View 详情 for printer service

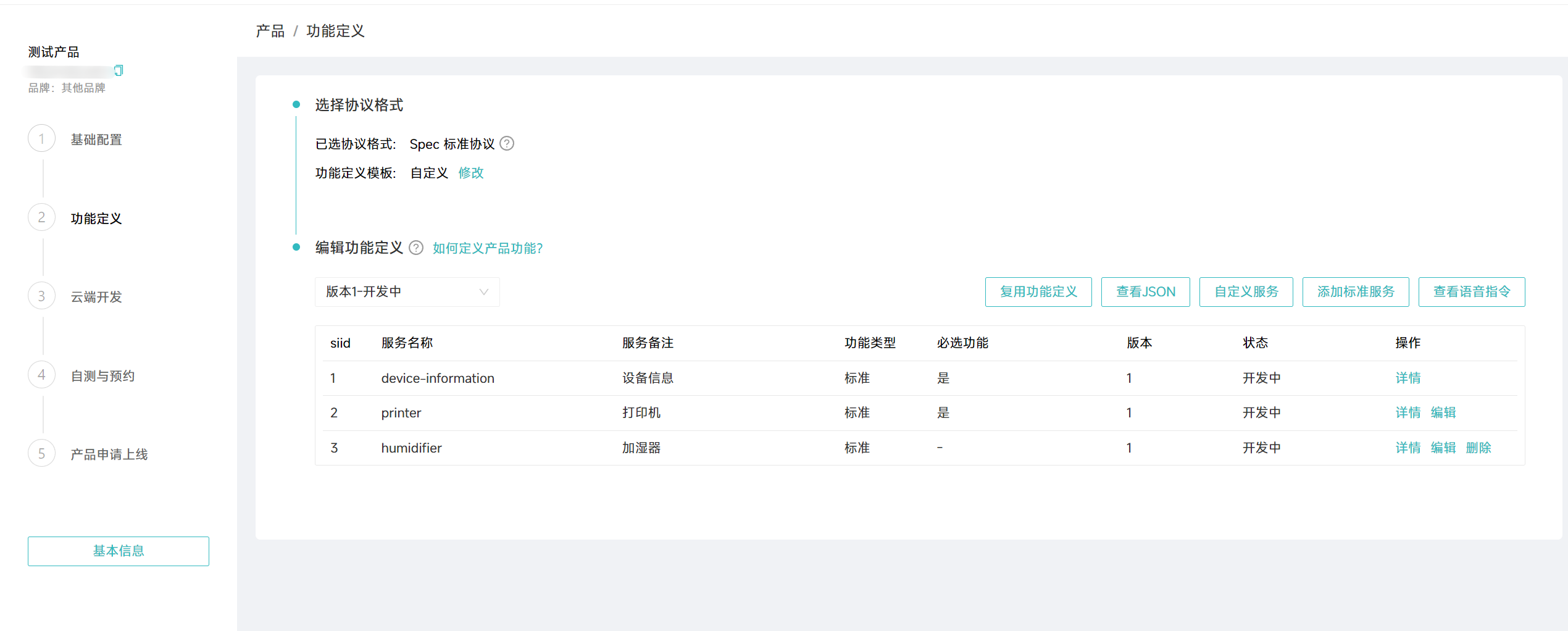coord(1408,412)
